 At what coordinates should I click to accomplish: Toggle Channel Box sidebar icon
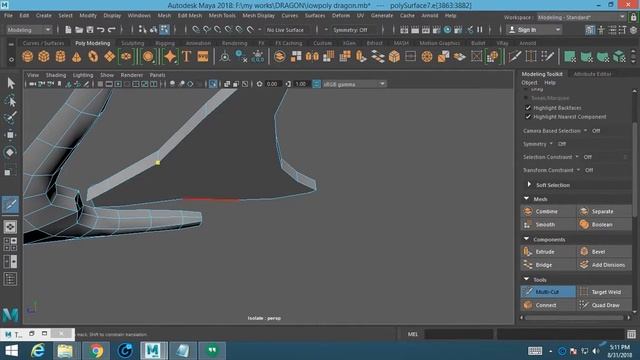point(633,30)
